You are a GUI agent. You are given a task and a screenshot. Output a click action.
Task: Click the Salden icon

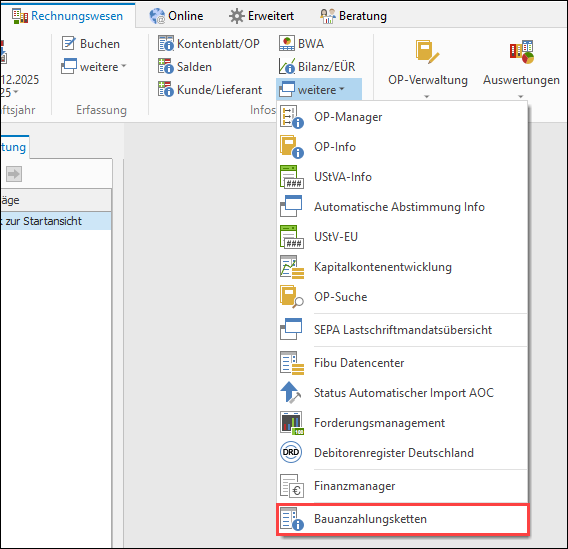[x=166, y=66]
